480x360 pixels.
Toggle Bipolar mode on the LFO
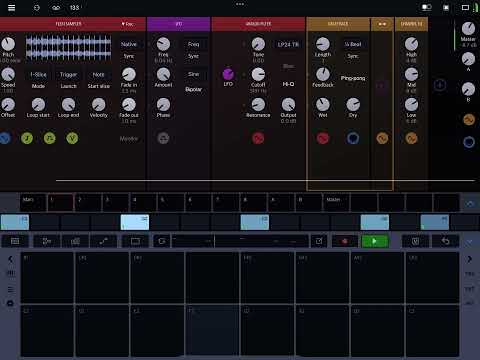click(x=193, y=89)
